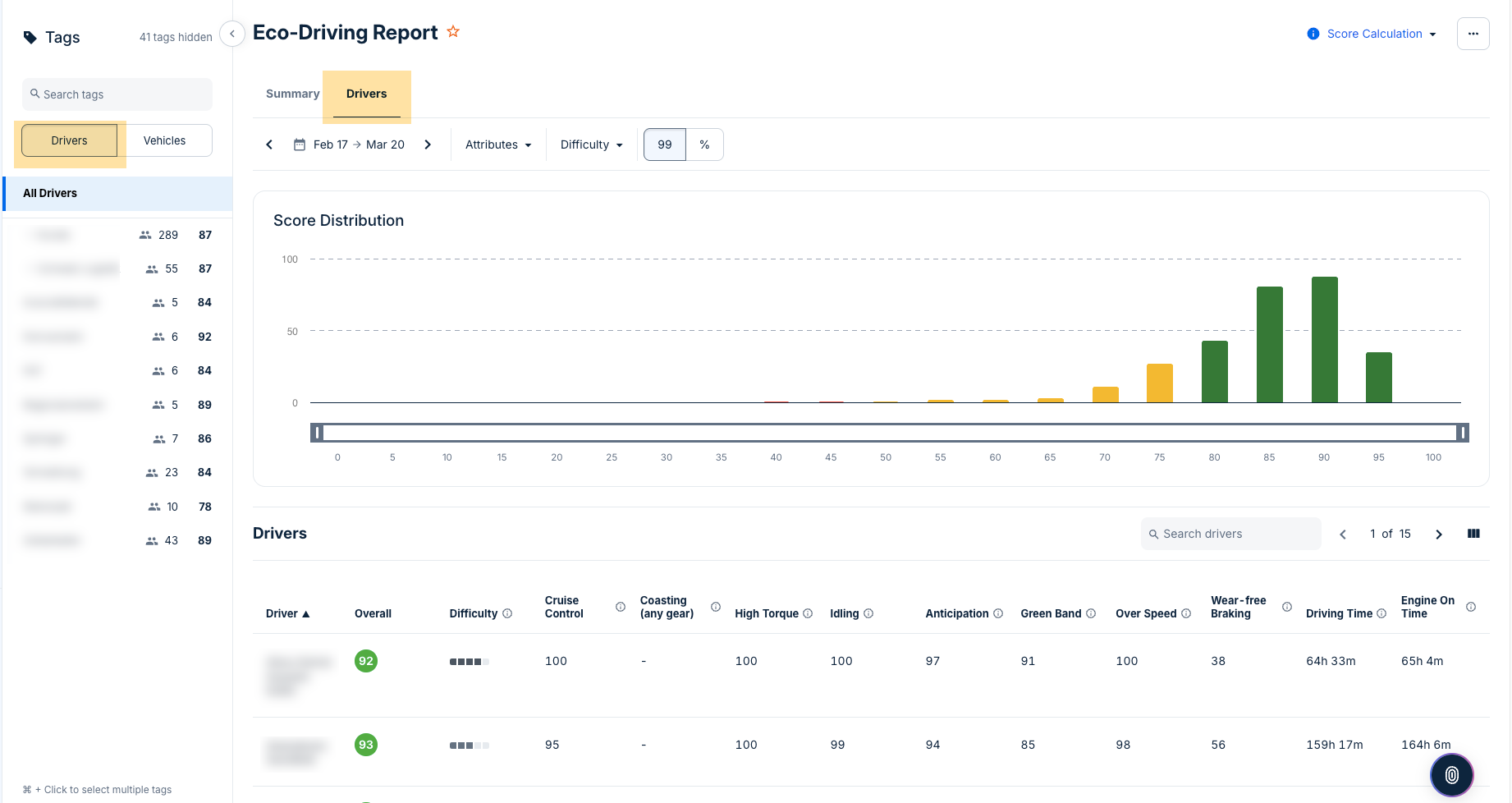Sort table by Driver column header
This screenshot has height=803, width=1512.
click(287, 613)
